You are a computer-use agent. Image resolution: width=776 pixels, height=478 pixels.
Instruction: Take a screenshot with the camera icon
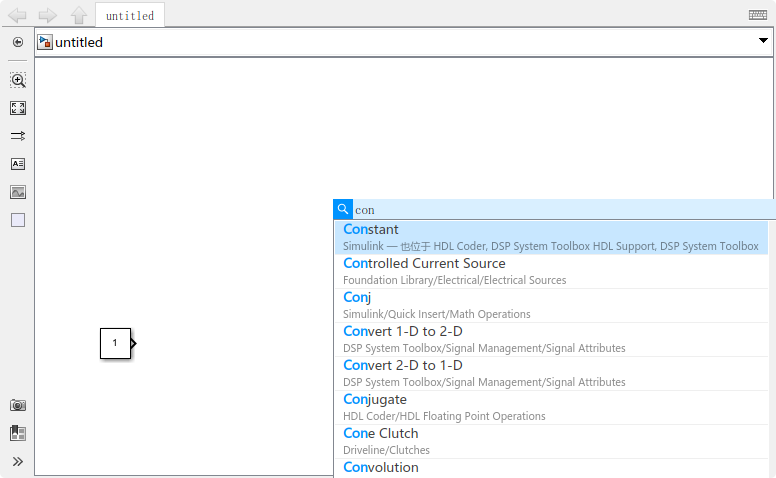18,405
